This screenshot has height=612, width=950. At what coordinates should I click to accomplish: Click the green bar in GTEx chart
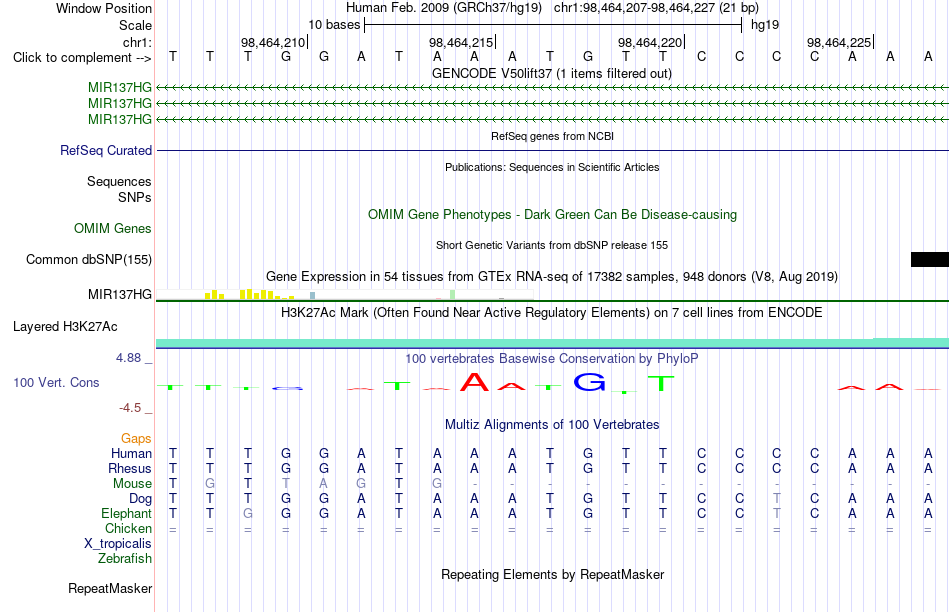(x=453, y=294)
